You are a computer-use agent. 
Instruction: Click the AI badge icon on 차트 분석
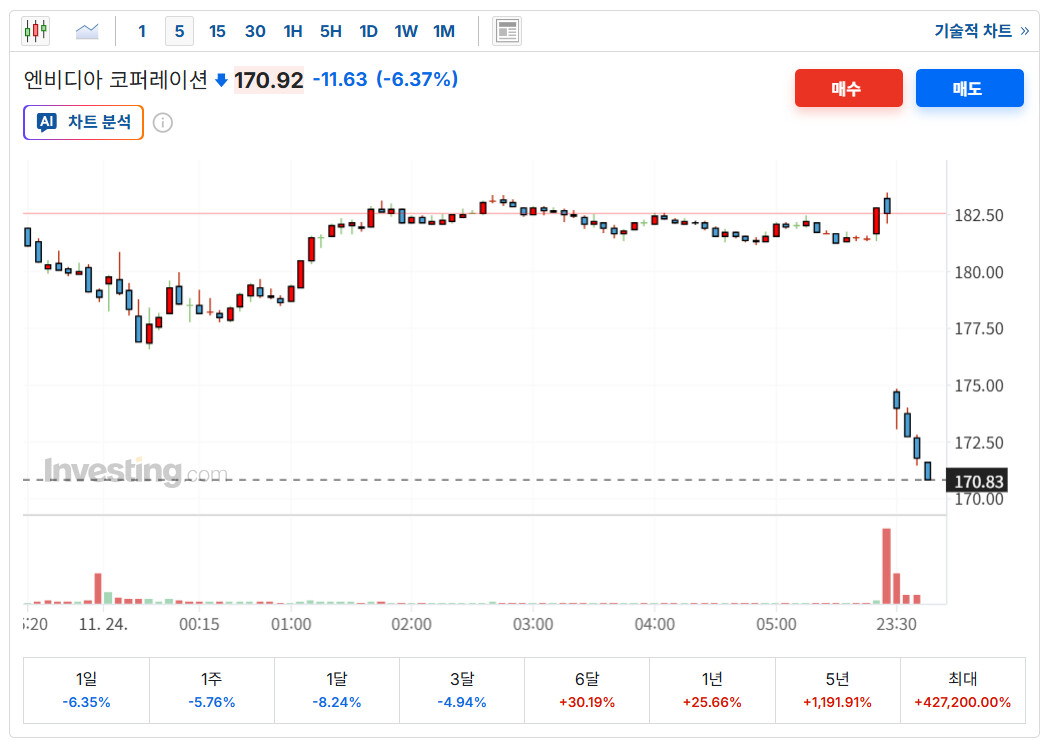tap(47, 122)
